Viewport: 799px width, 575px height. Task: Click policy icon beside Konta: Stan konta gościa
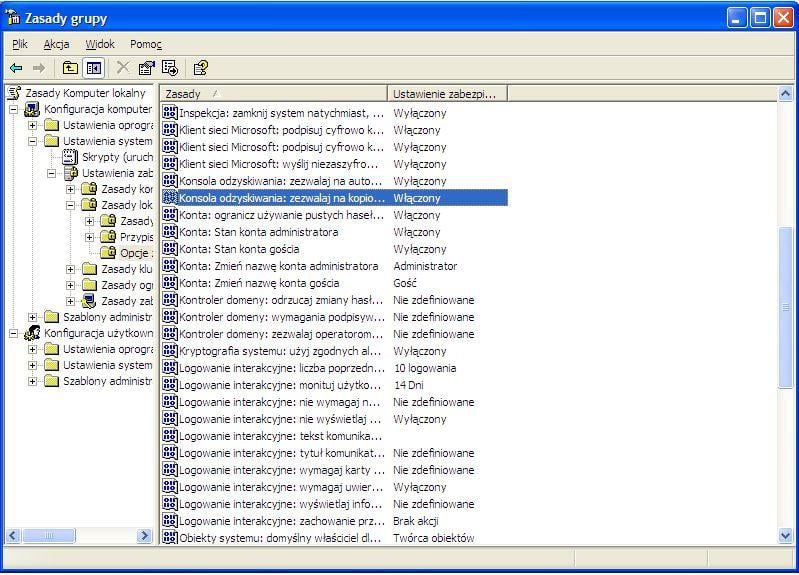coord(170,249)
